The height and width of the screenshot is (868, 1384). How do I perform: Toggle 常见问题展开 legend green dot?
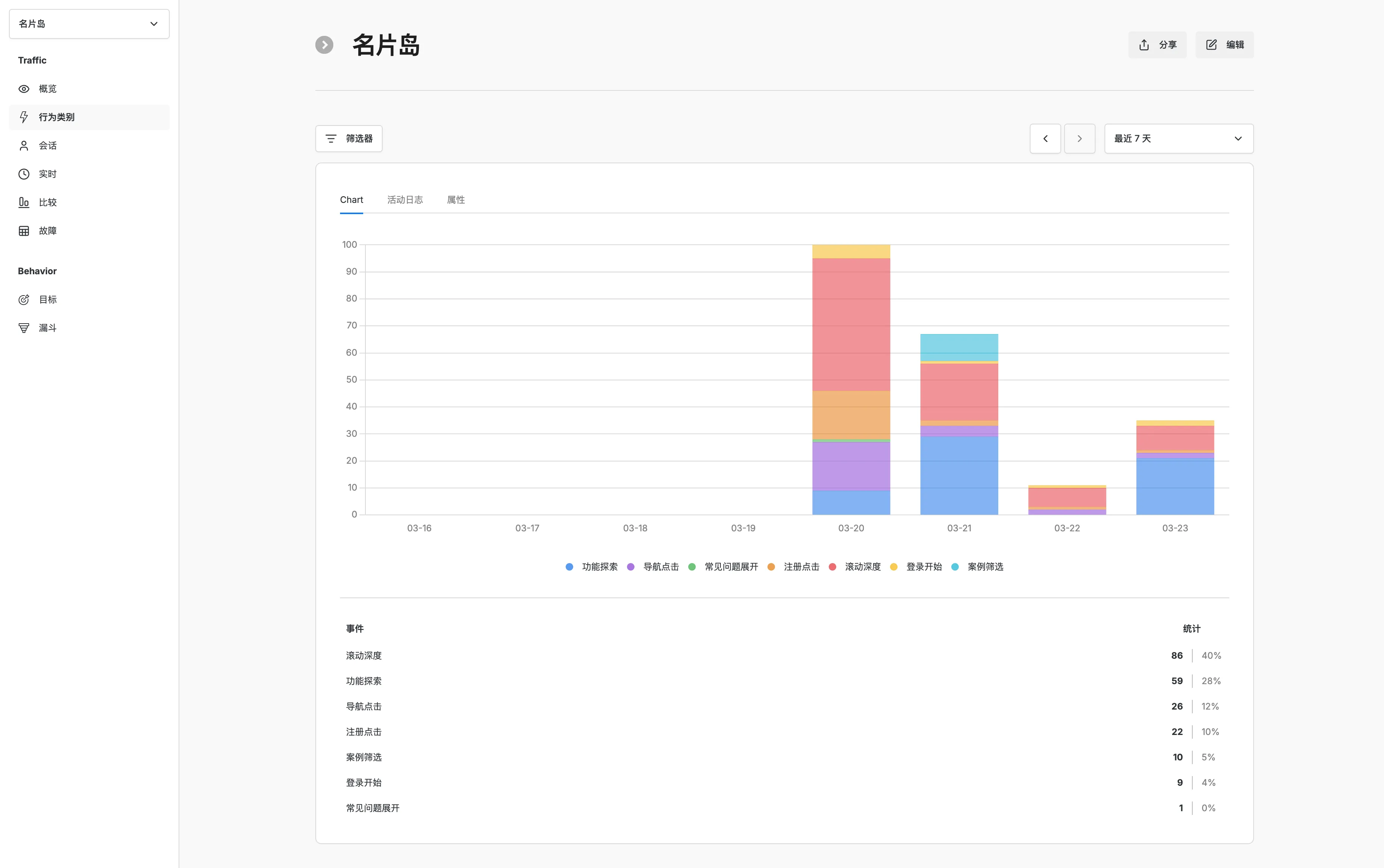(692, 566)
